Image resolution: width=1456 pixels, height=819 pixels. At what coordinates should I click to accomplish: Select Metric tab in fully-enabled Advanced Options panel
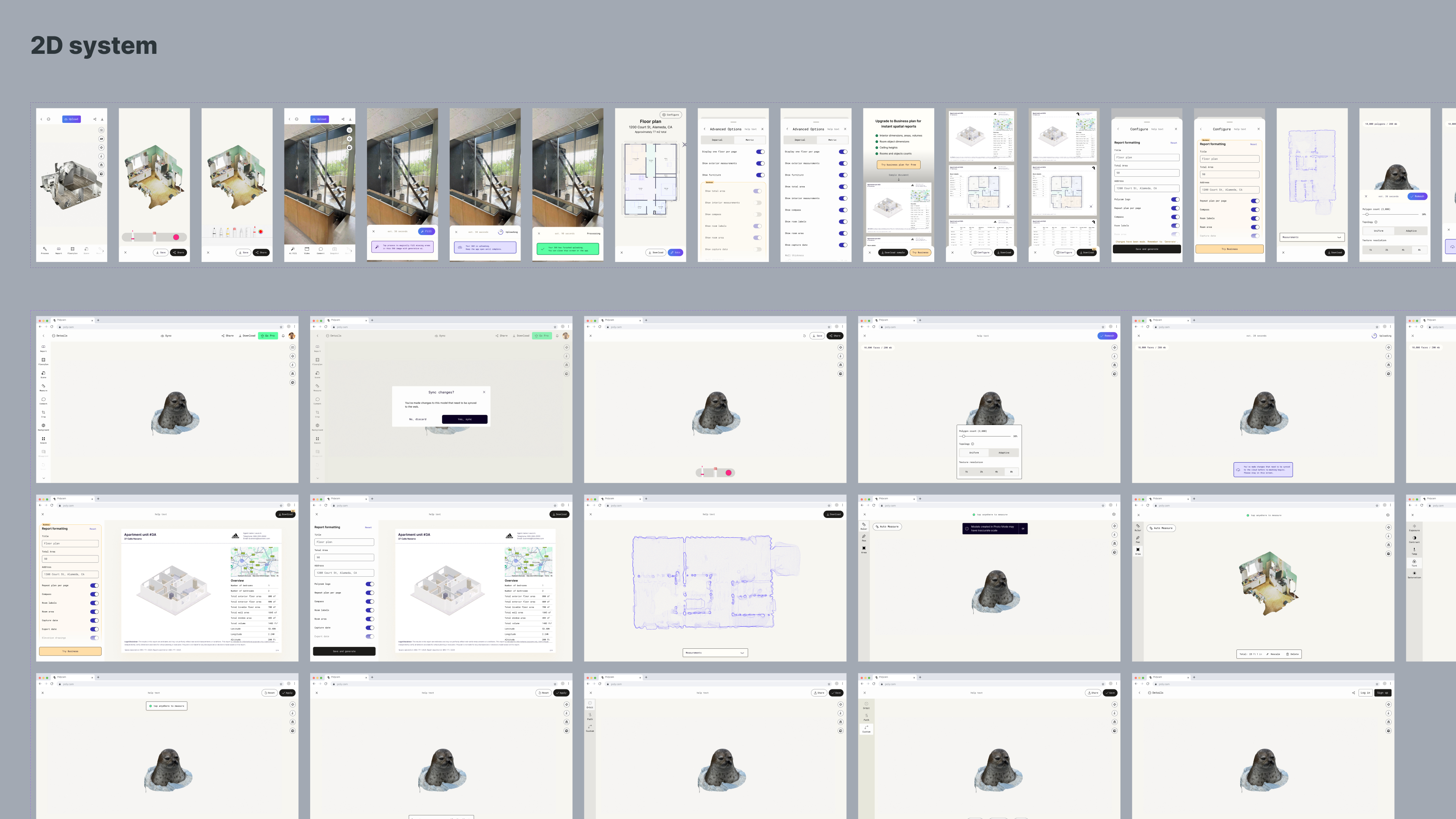832,140
